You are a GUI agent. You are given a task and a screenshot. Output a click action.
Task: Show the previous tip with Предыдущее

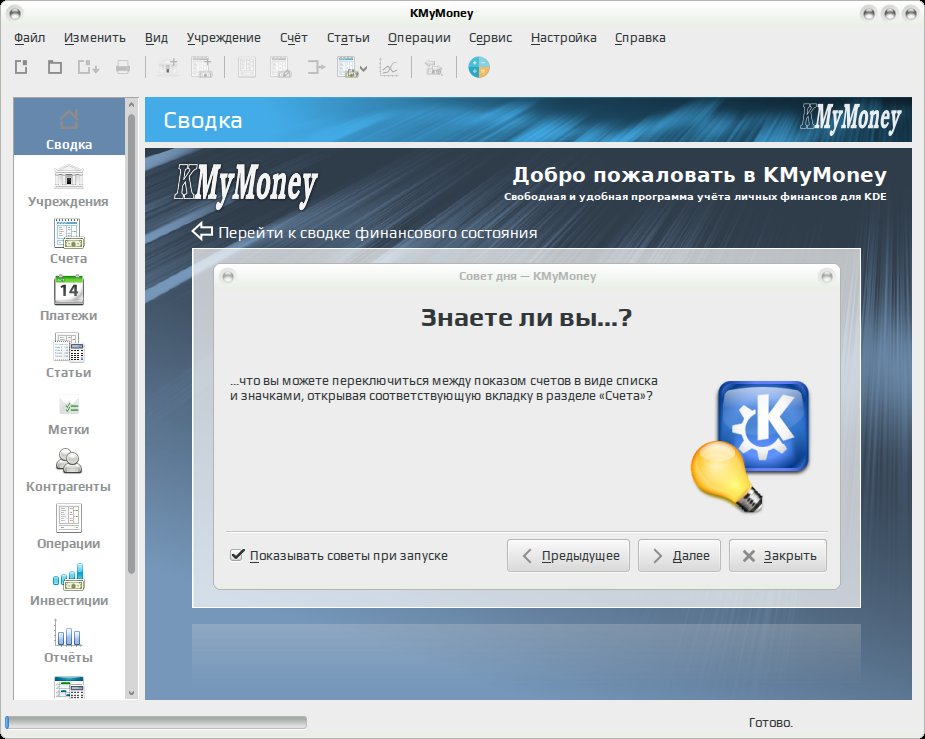click(568, 556)
